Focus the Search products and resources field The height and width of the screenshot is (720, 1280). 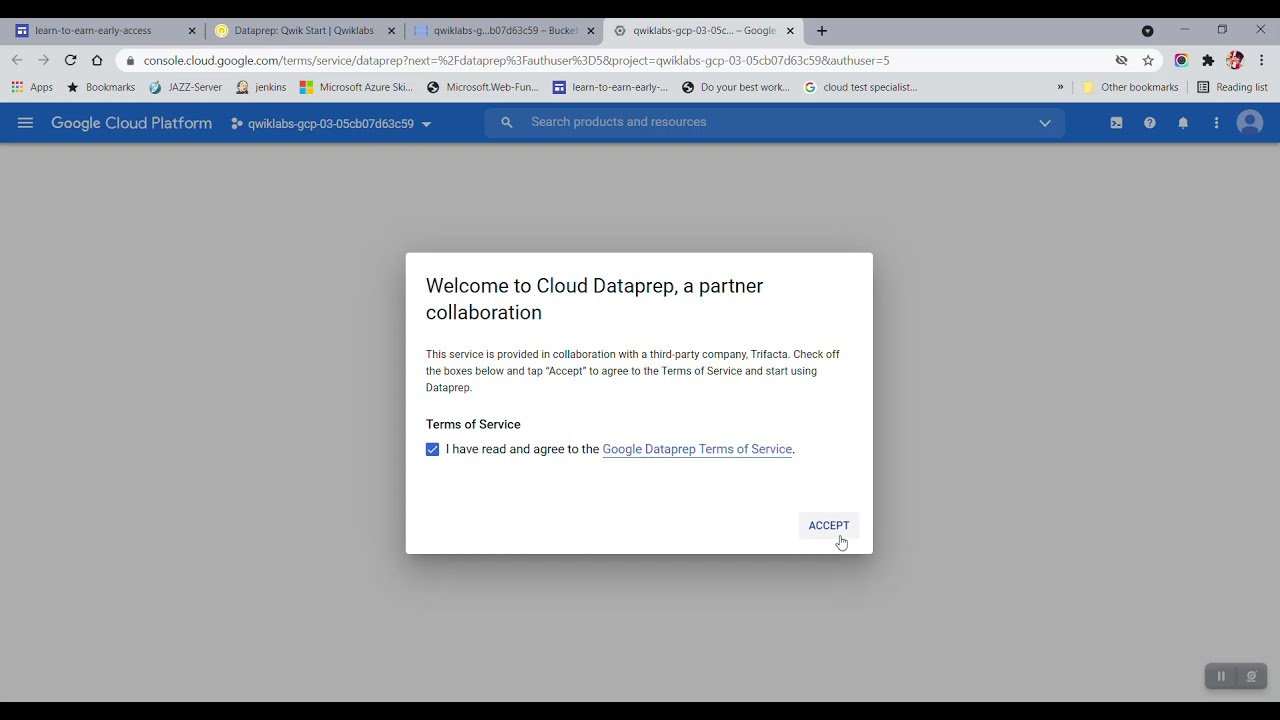tap(775, 122)
